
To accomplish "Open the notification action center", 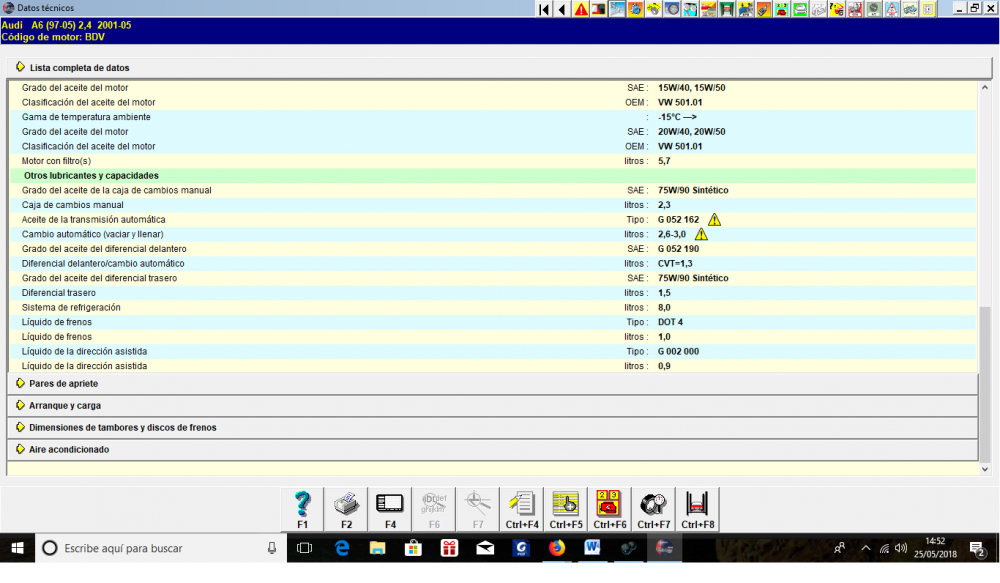I will pyautogui.click(x=977, y=548).
